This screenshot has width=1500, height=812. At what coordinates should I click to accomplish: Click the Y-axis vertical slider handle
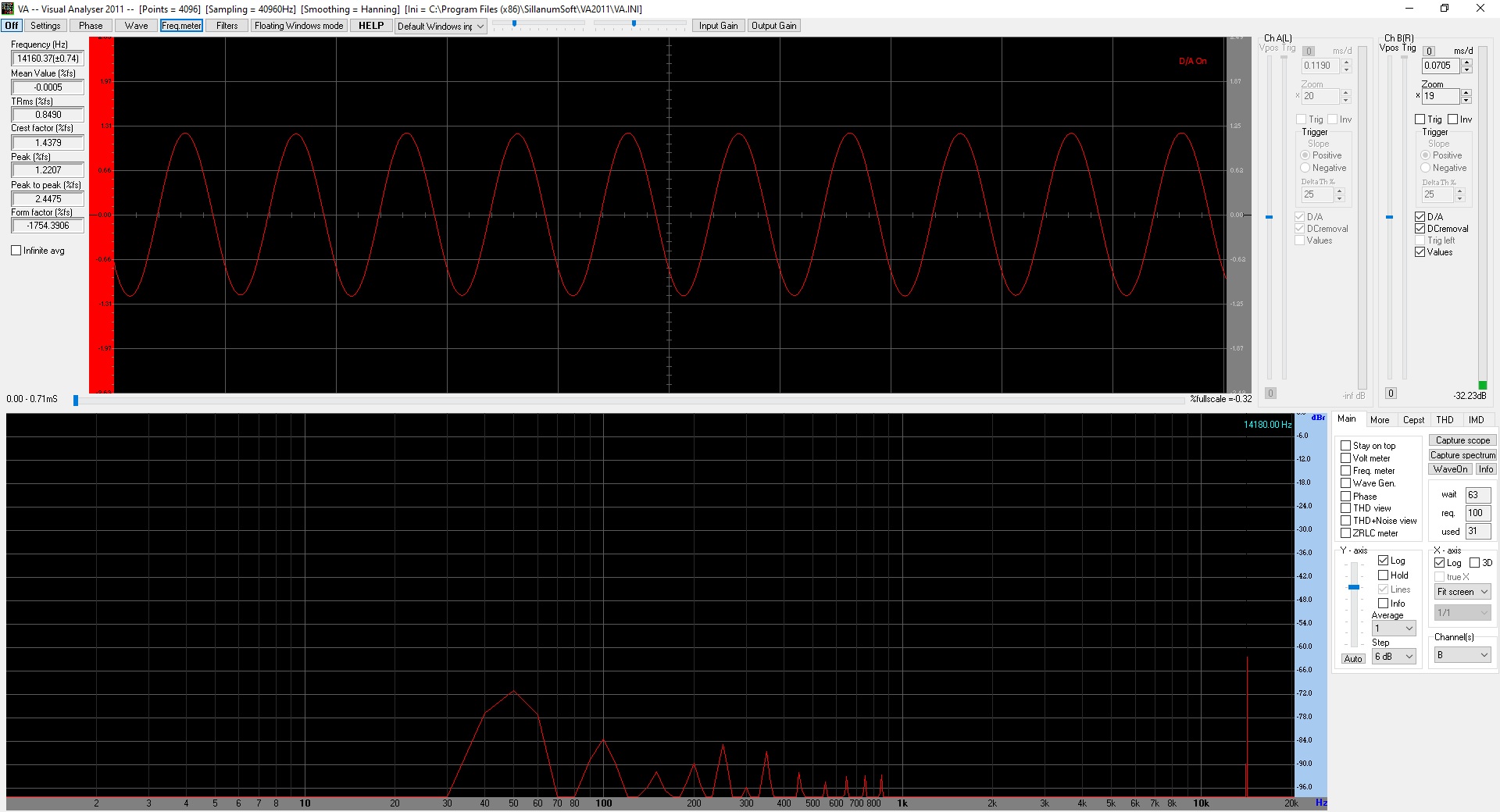click(x=1354, y=587)
